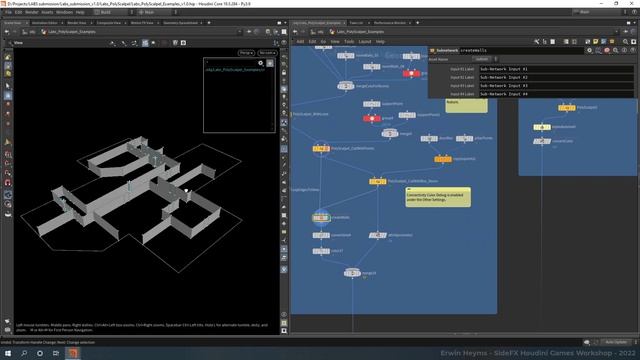Select the createWalls node
The image size is (640, 360).
click(x=321, y=218)
